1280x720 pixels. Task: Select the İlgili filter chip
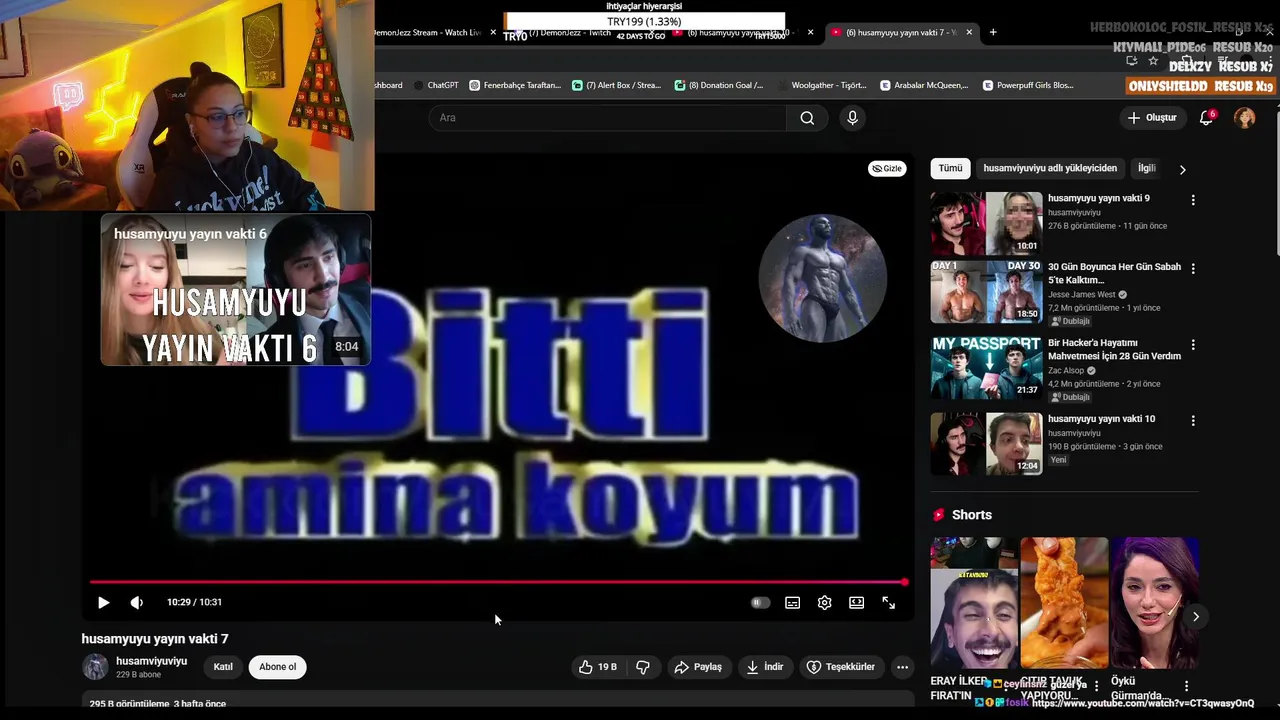(1147, 168)
